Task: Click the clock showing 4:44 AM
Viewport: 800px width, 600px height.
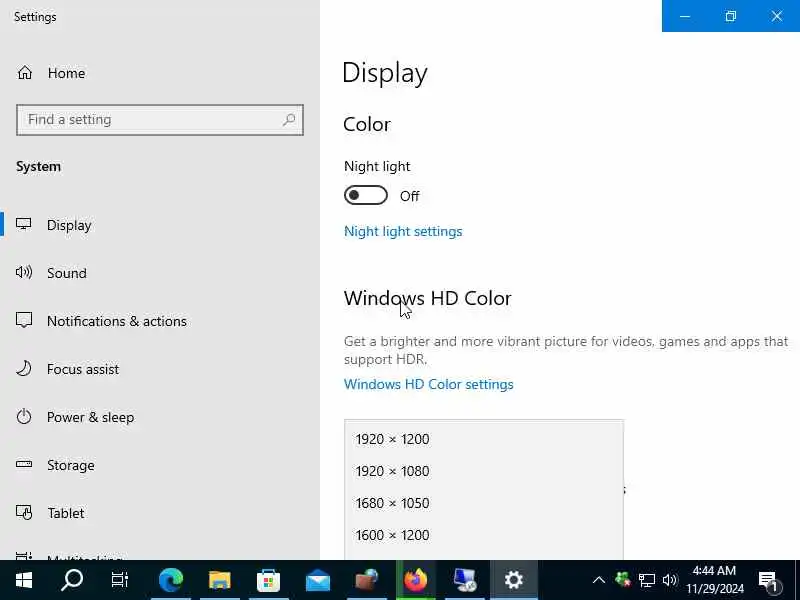Action: [714, 580]
